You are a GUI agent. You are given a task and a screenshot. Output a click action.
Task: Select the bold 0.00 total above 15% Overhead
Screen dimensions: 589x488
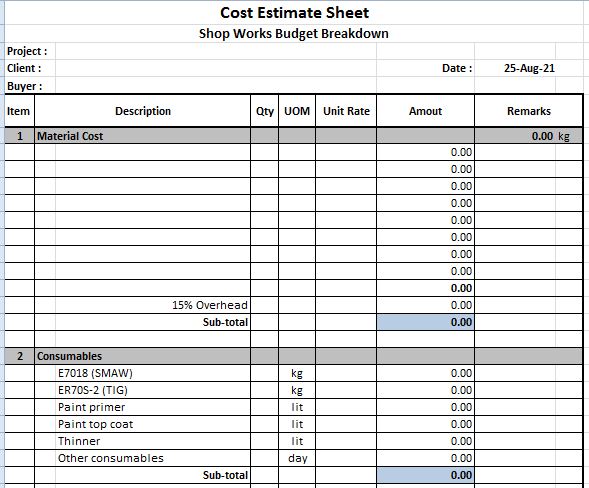pyautogui.click(x=426, y=288)
